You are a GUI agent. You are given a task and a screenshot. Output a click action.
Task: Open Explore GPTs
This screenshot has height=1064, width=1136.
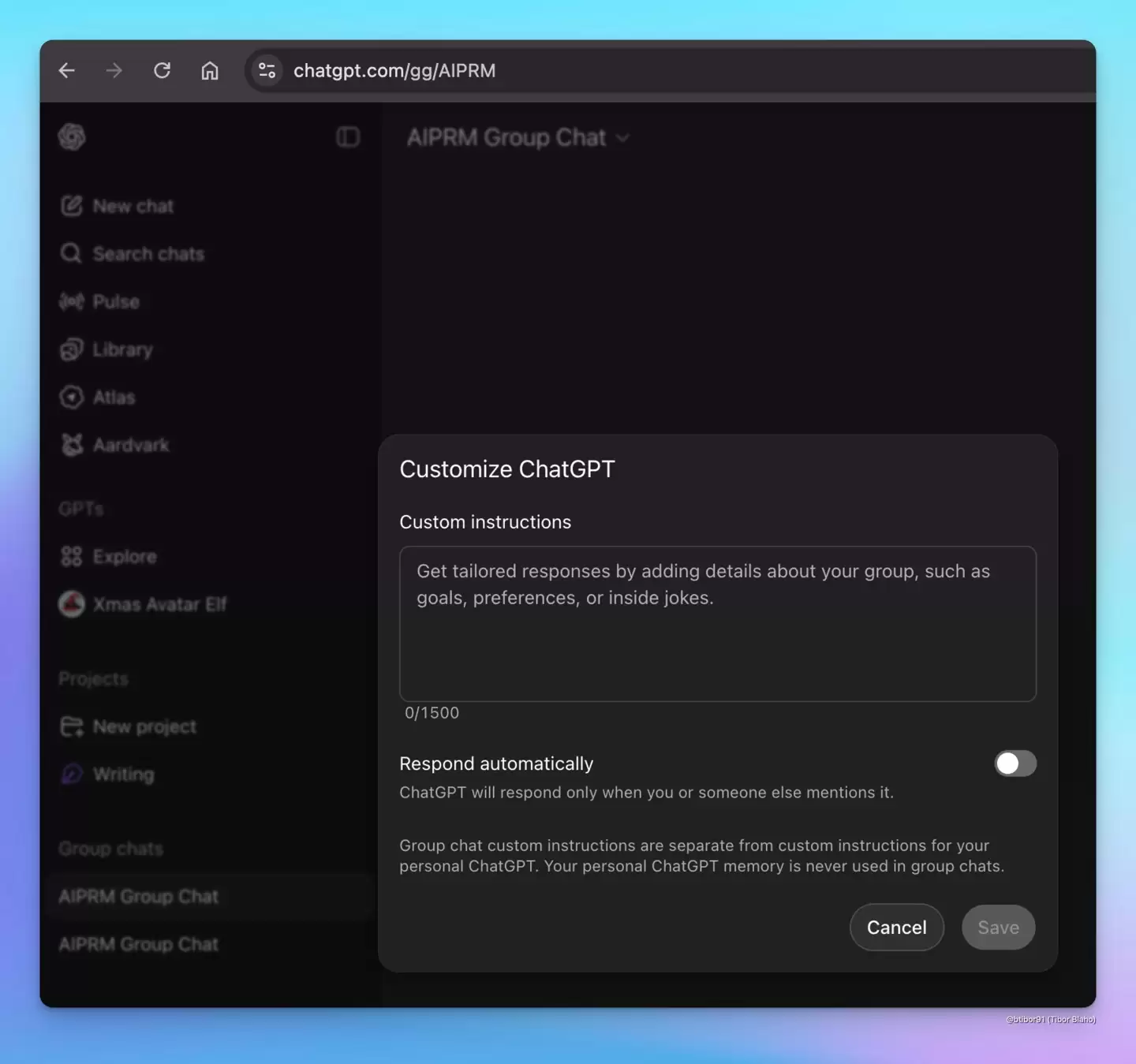click(124, 556)
